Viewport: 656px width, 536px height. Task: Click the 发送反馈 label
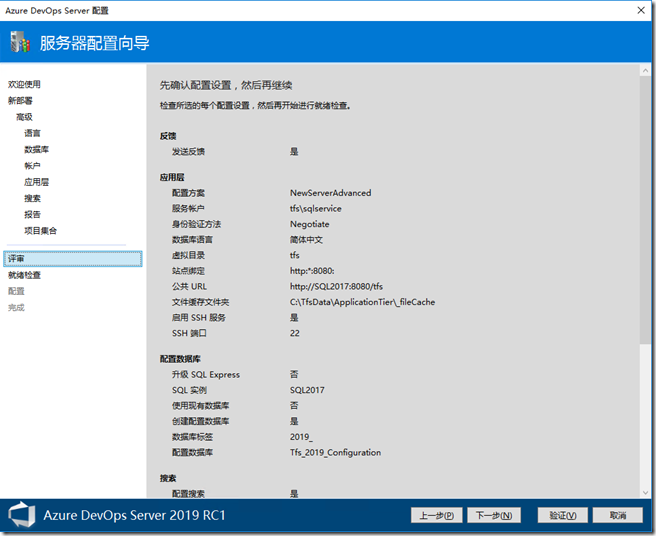pyautogui.click(x=188, y=151)
